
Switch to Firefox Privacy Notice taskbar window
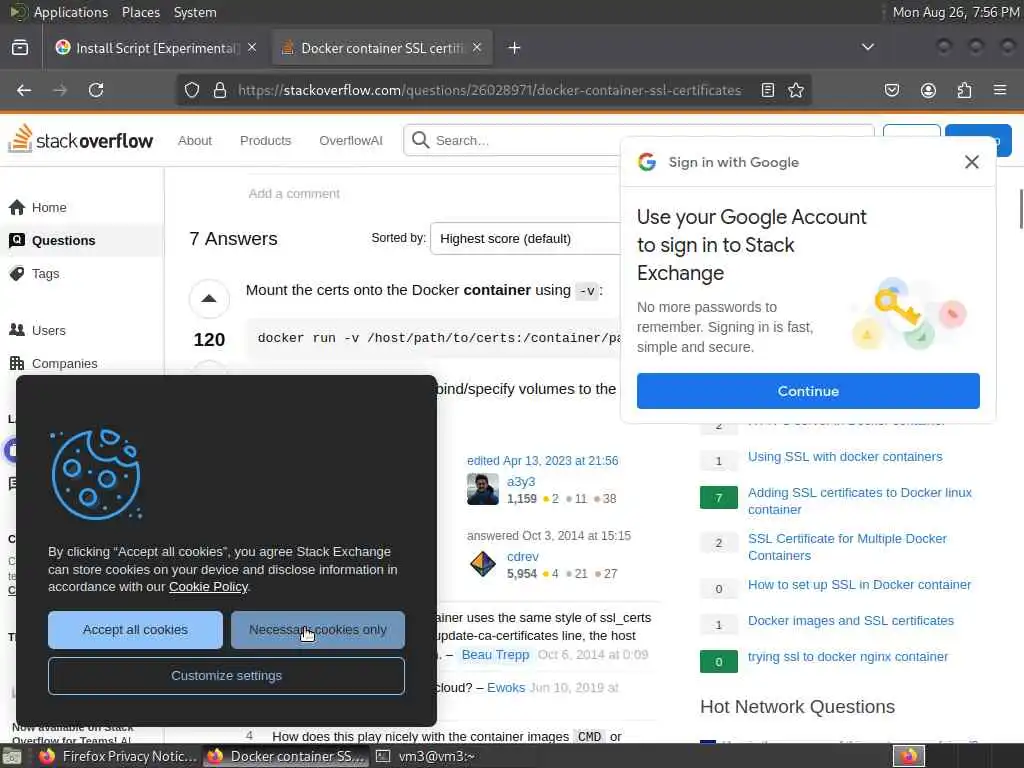118,756
